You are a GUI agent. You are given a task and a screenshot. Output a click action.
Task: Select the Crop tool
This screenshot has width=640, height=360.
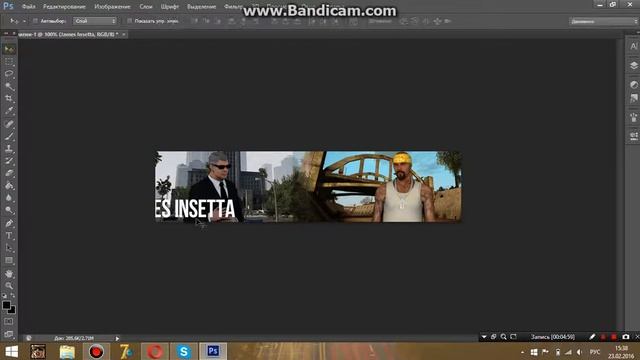pyautogui.click(x=9, y=98)
